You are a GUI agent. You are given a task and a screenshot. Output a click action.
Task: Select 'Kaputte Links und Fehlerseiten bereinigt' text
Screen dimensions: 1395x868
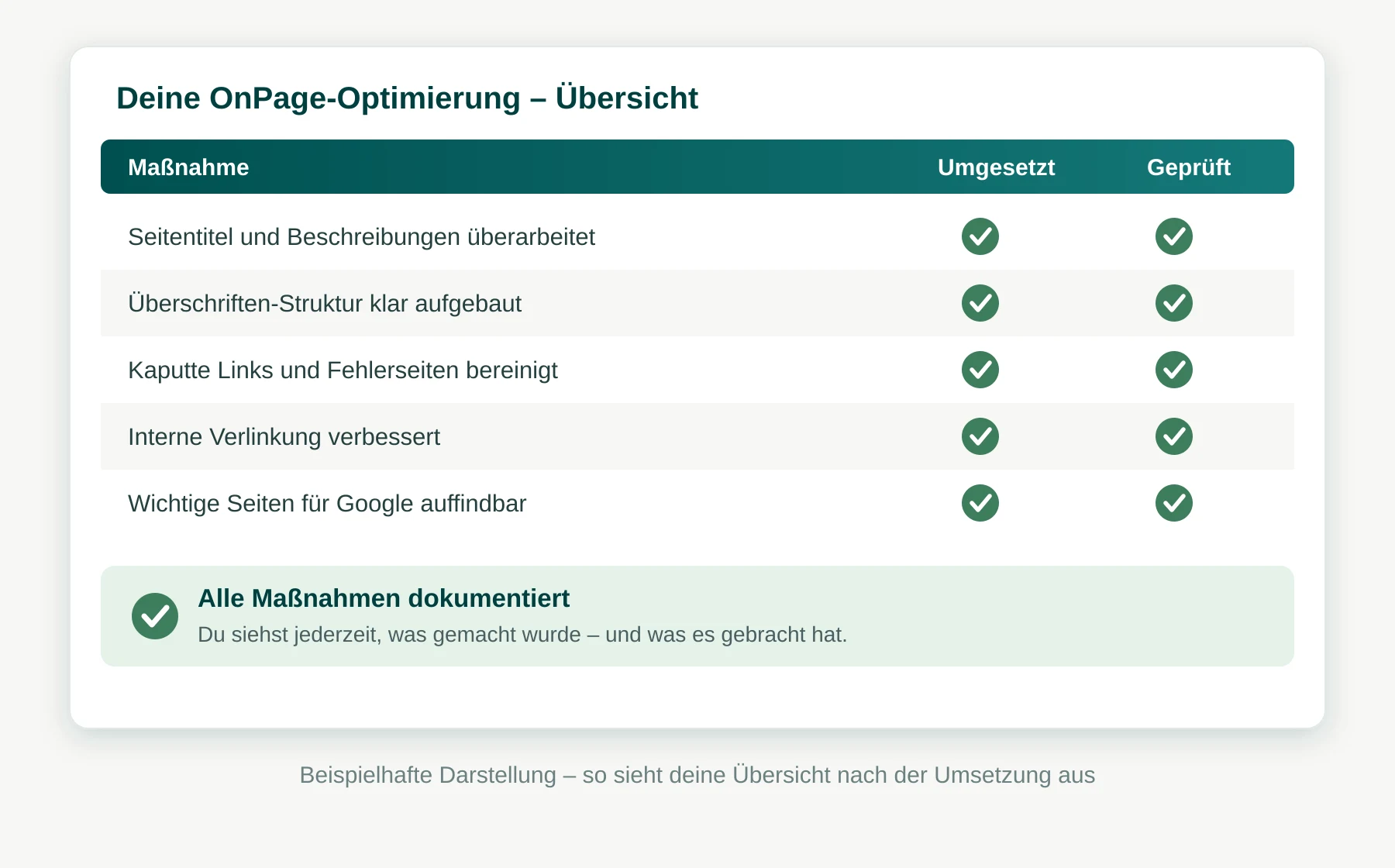coord(343,370)
